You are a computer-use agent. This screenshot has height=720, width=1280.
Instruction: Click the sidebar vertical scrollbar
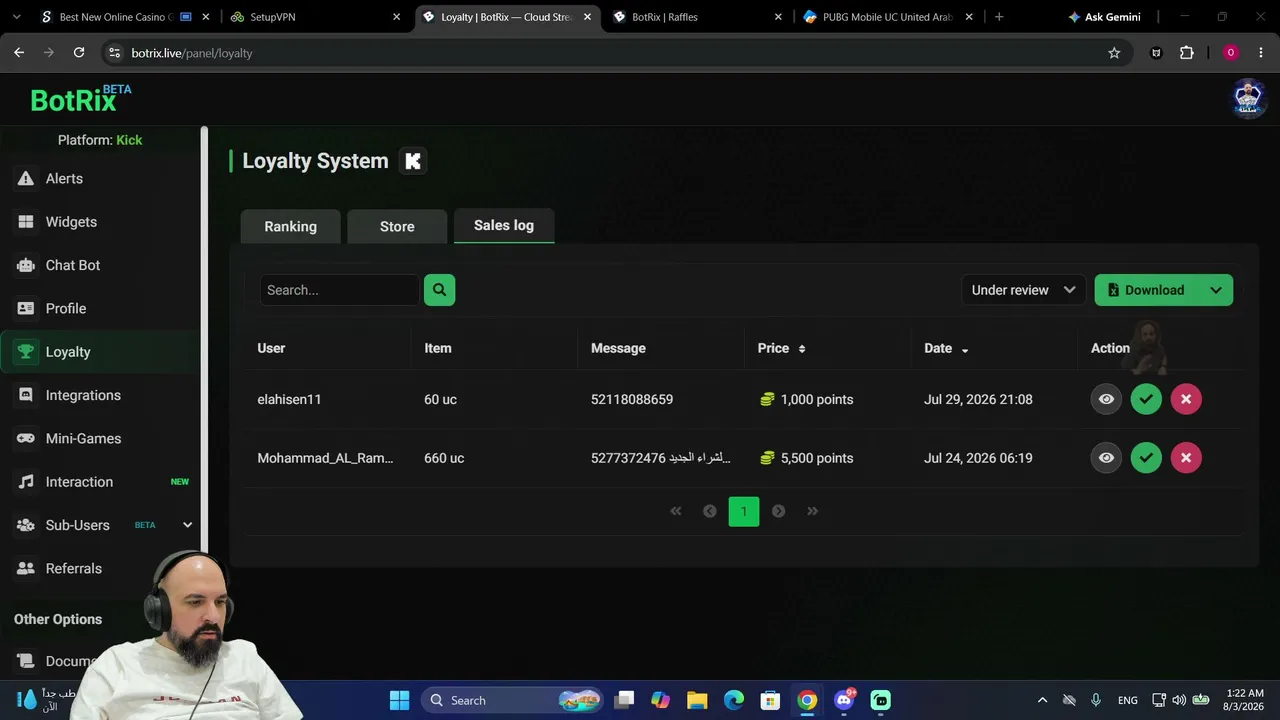tap(204, 340)
